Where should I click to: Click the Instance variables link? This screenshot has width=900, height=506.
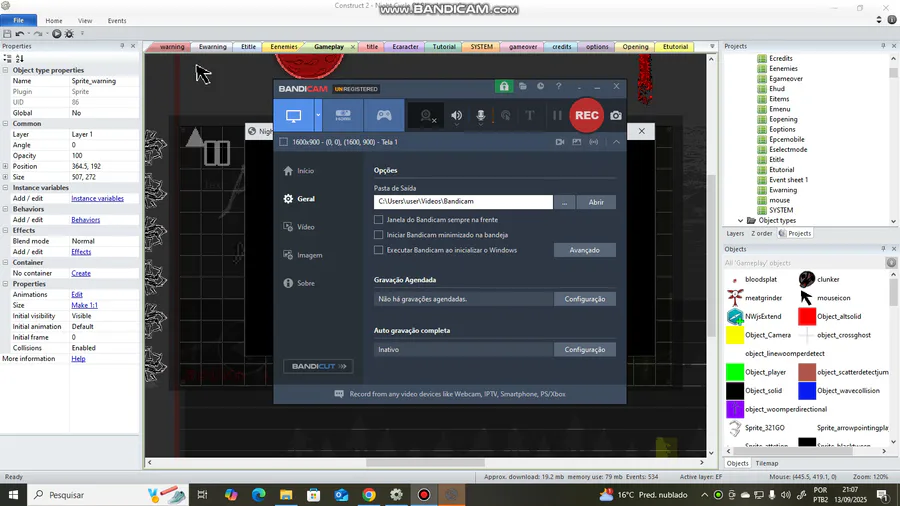(98, 198)
